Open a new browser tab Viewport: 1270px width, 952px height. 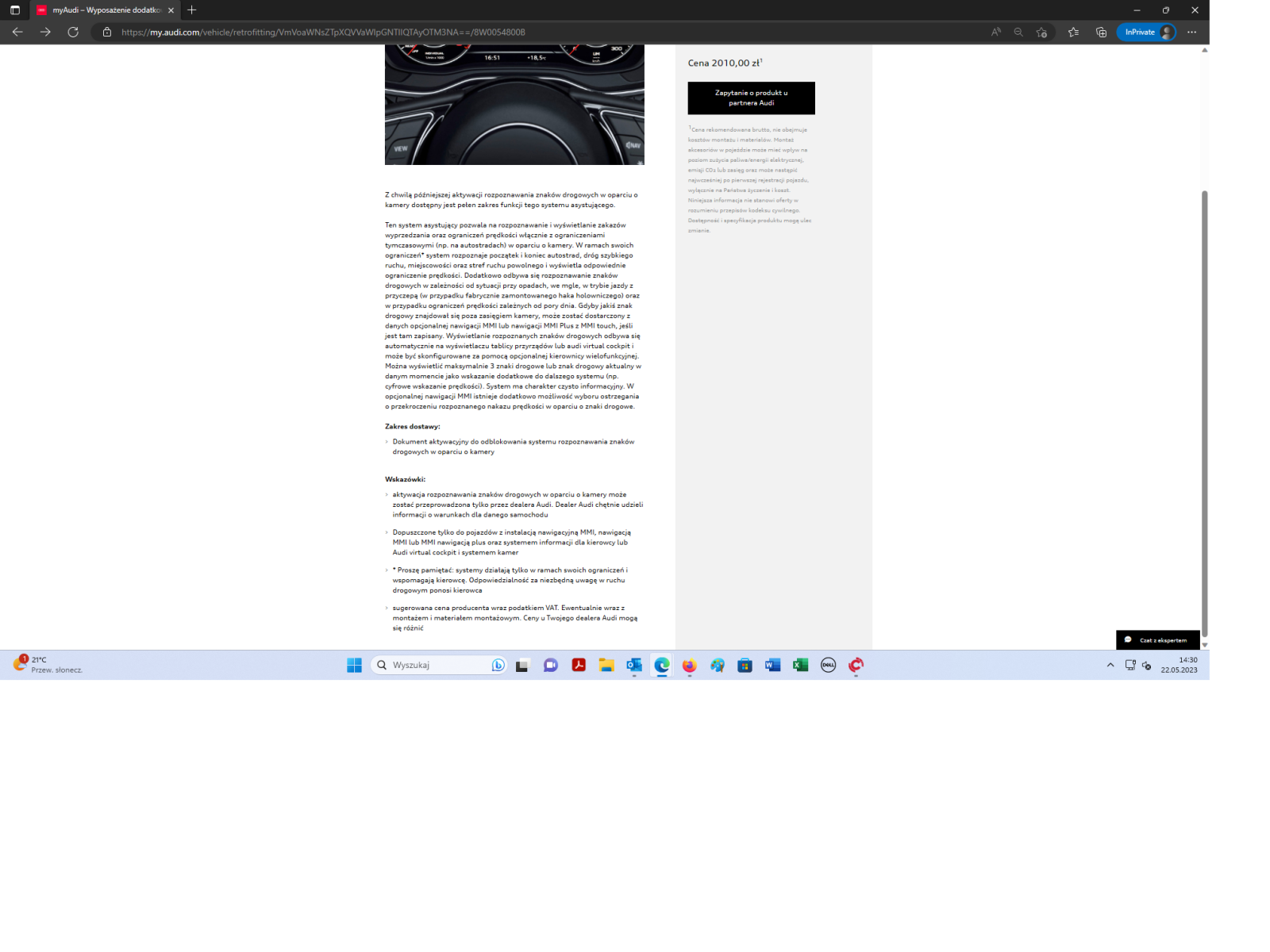coord(191,10)
